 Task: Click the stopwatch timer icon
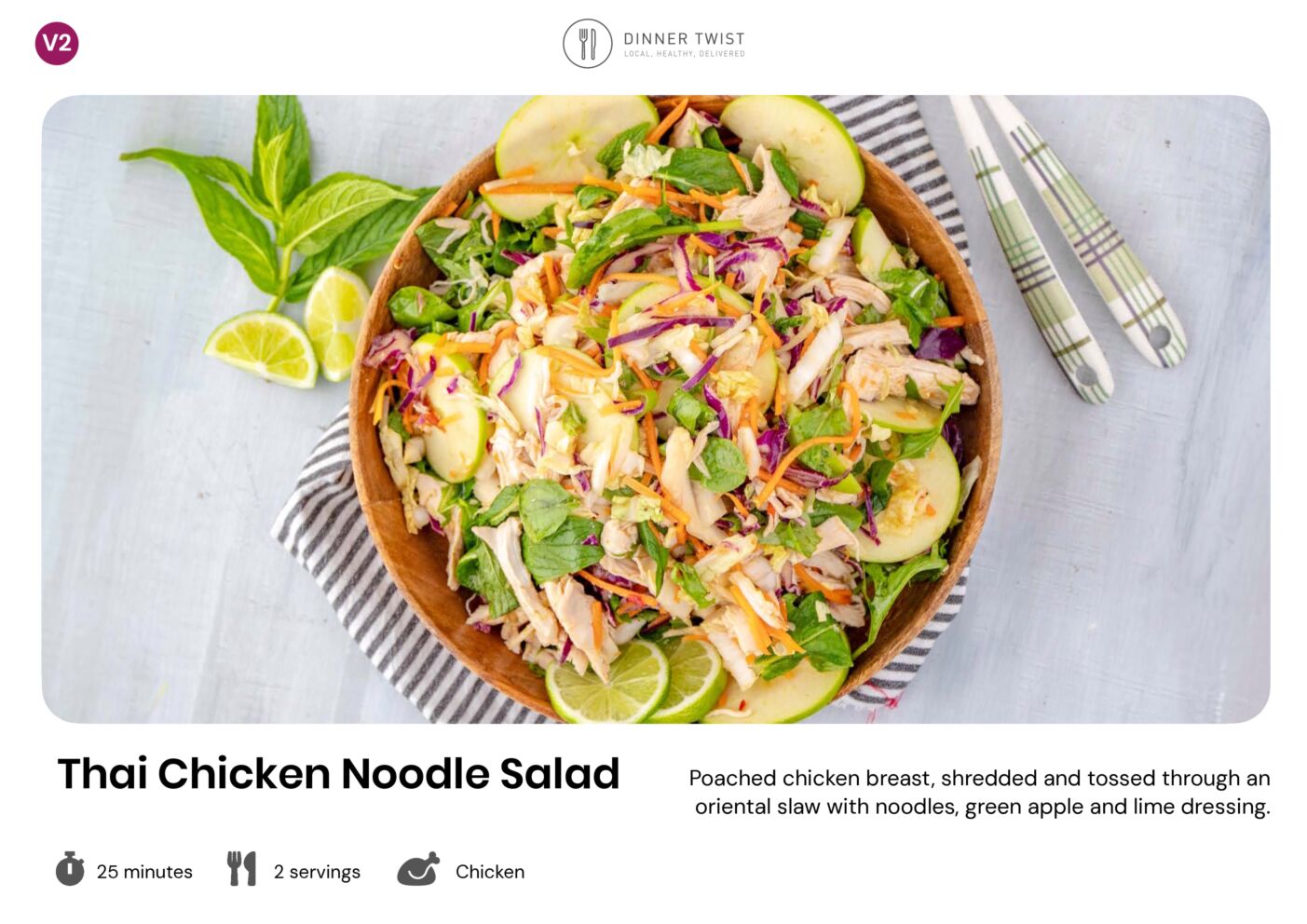70,868
